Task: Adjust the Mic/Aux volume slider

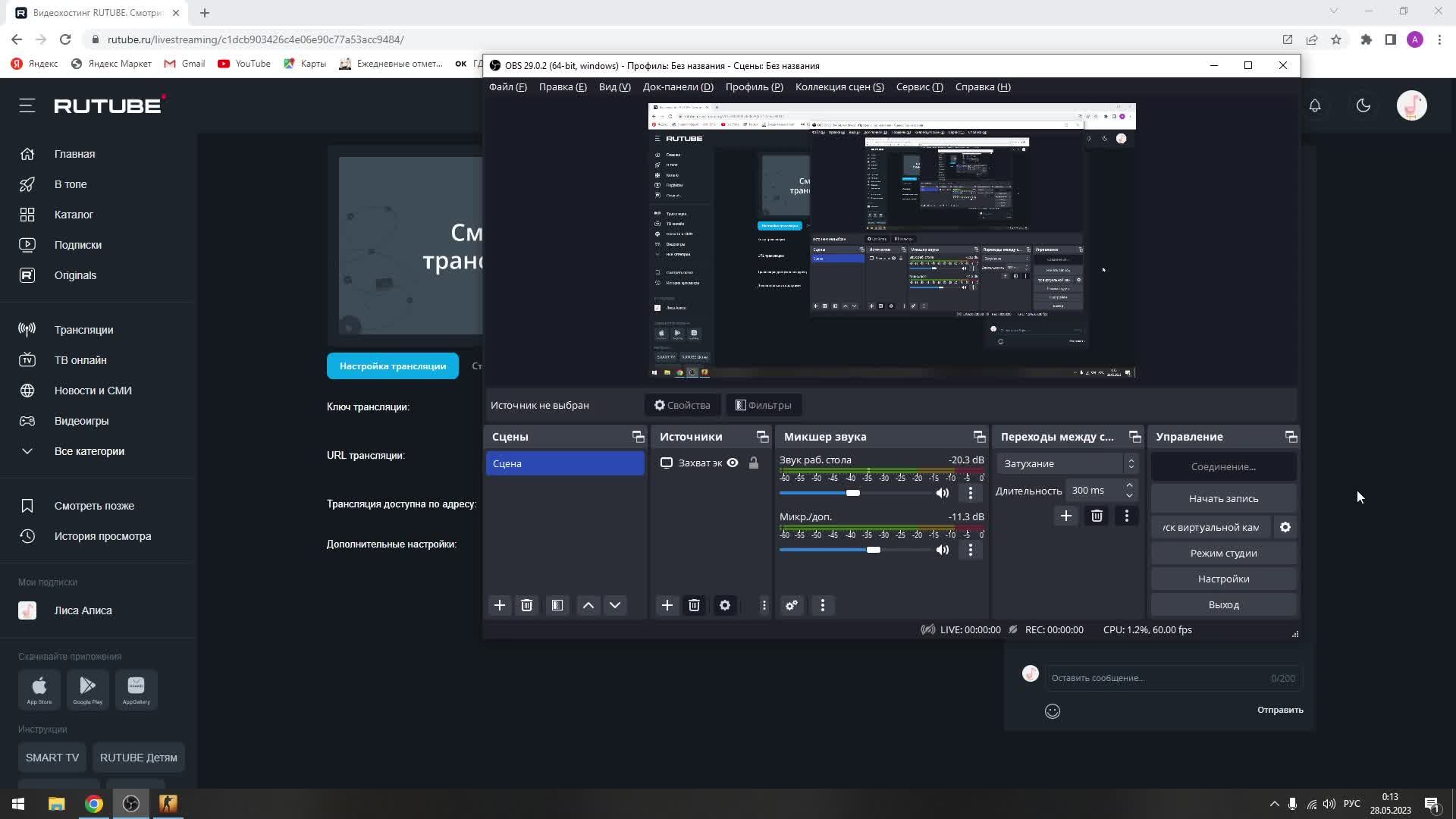Action: point(874,550)
